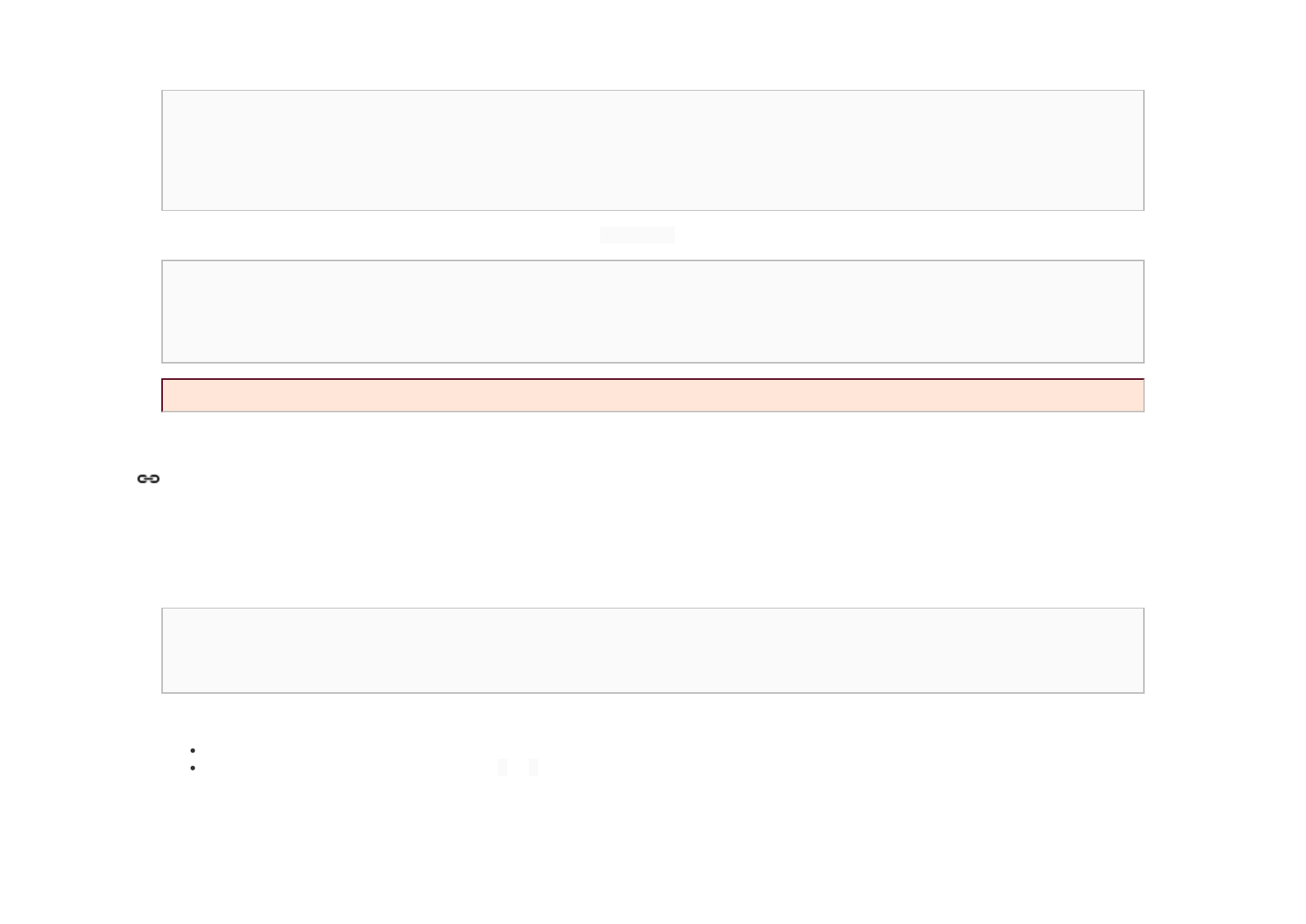Click the bottom-right corner of lowest code block

pyautogui.click(x=1144, y=693)
